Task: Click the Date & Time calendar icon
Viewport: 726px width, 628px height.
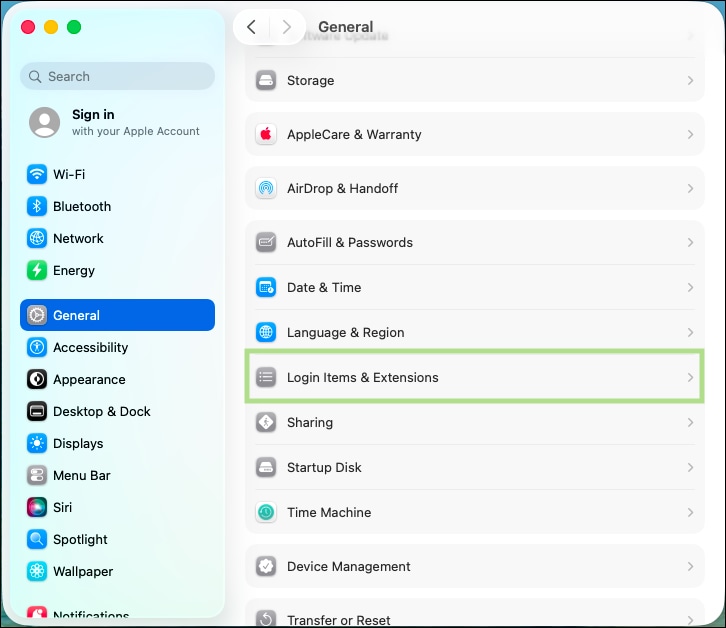Action: pyautogui.click(x=266, y=287)
